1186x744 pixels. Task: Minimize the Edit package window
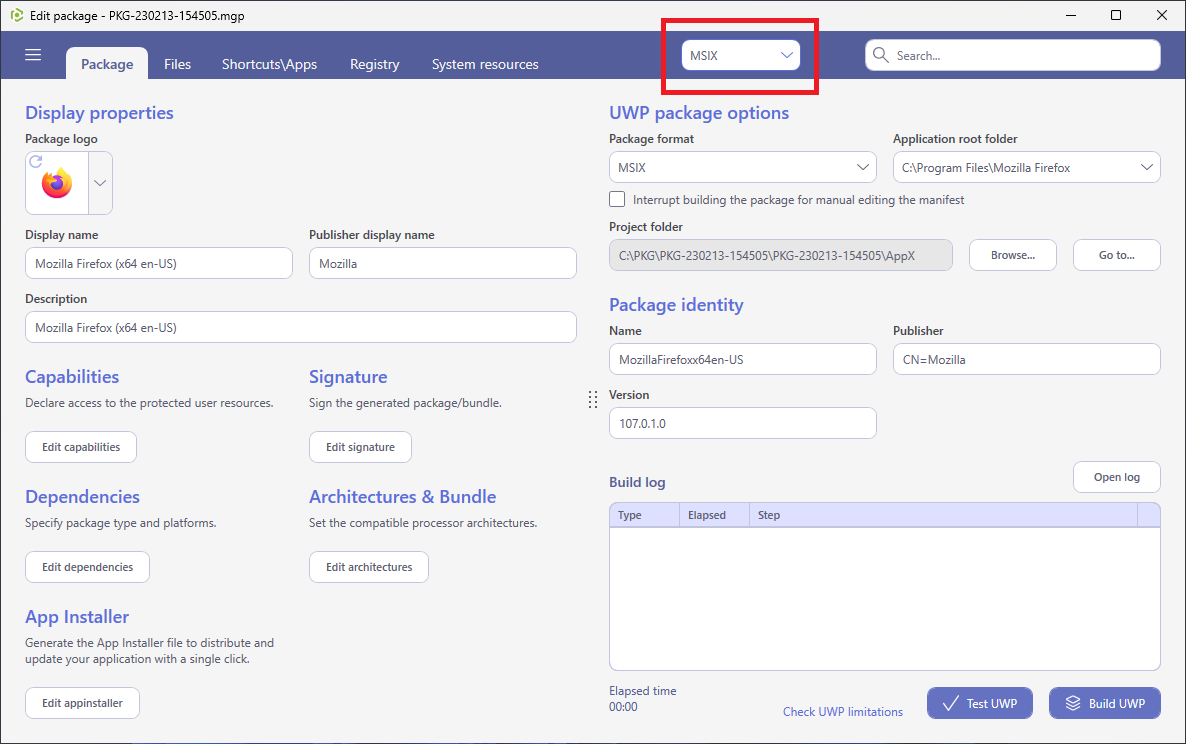(x=1071, y=15)
